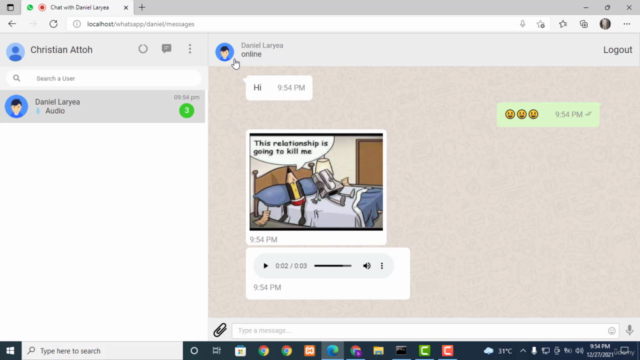Open a new browser tab
The image size is (640, 360).
coord(142,7)
